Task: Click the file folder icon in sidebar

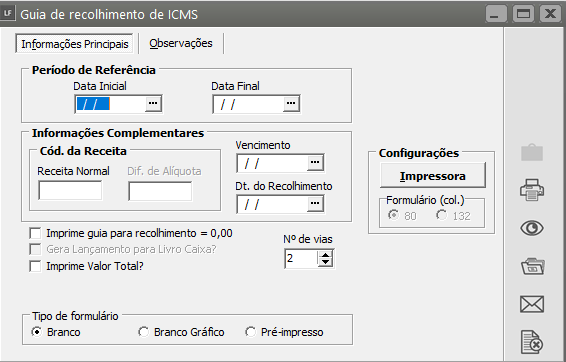Action: [532, 267]
